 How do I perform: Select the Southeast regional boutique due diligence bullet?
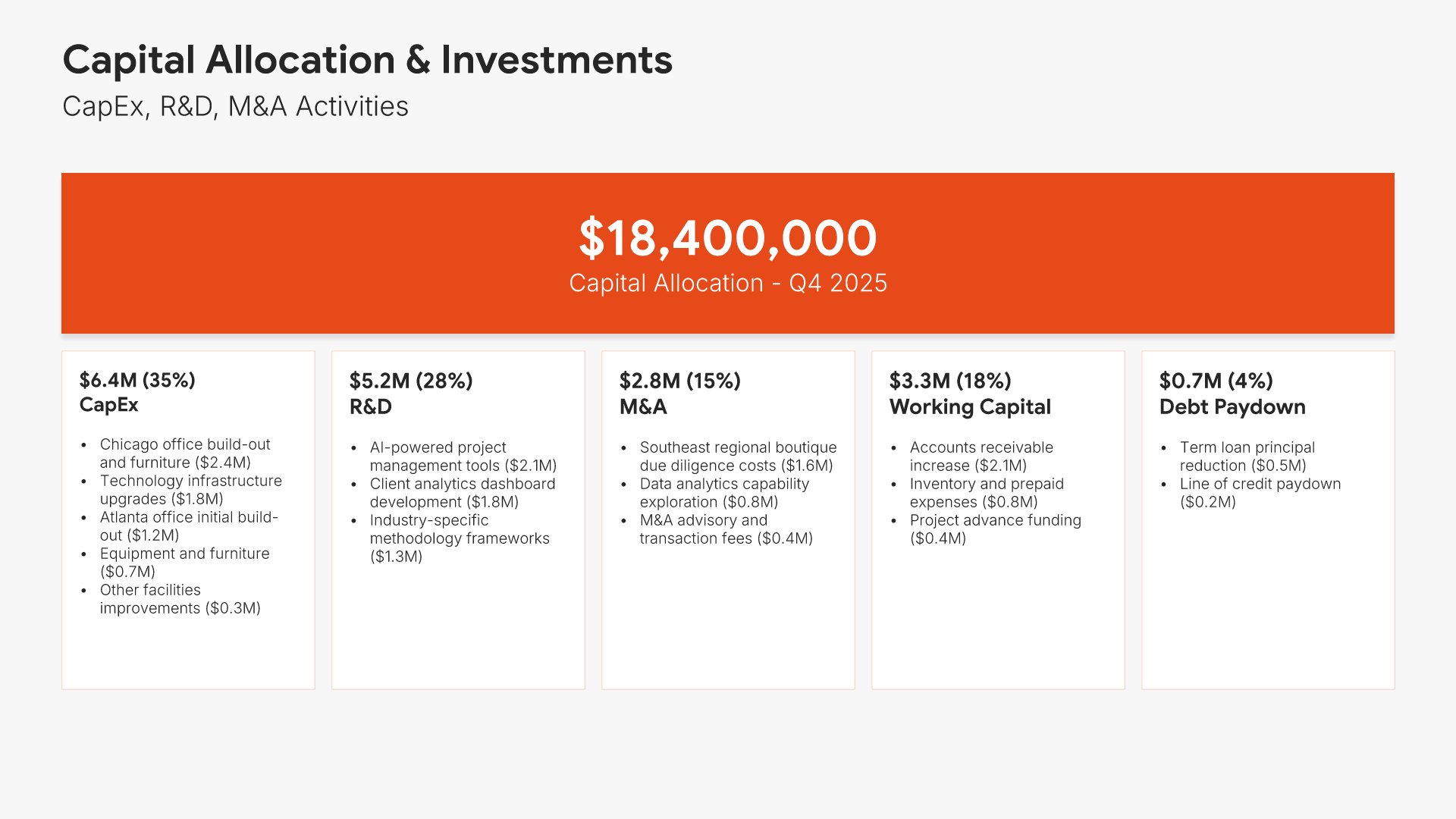click(x=737, y=457)
